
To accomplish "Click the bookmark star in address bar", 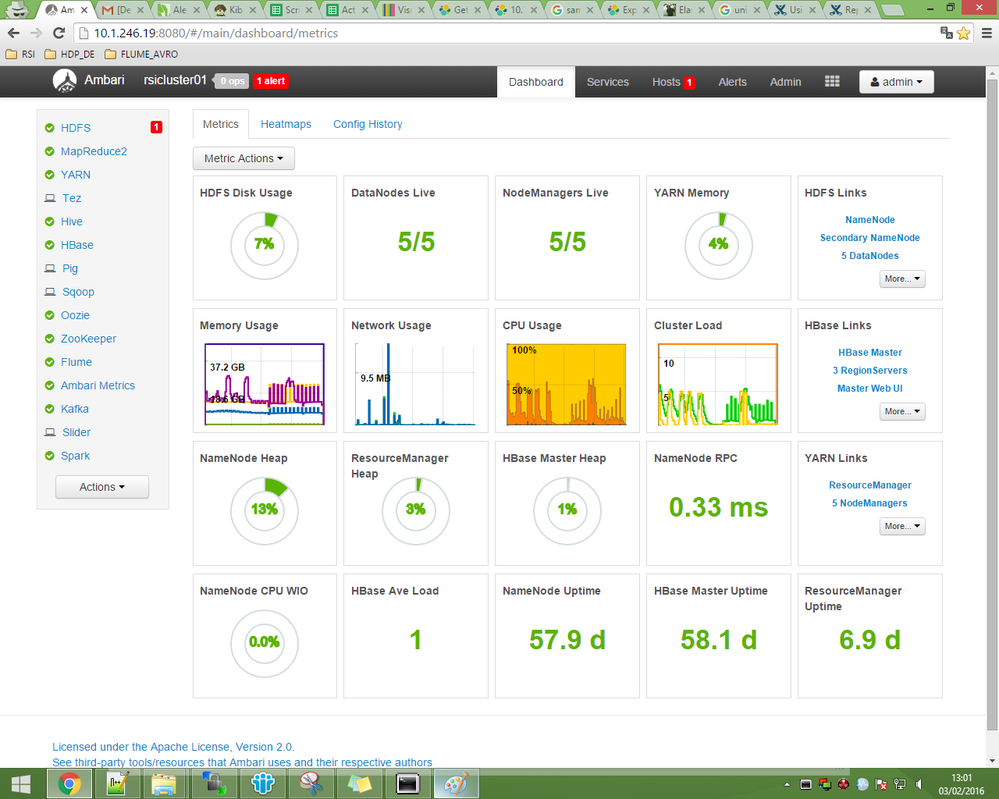I will 964,33.
